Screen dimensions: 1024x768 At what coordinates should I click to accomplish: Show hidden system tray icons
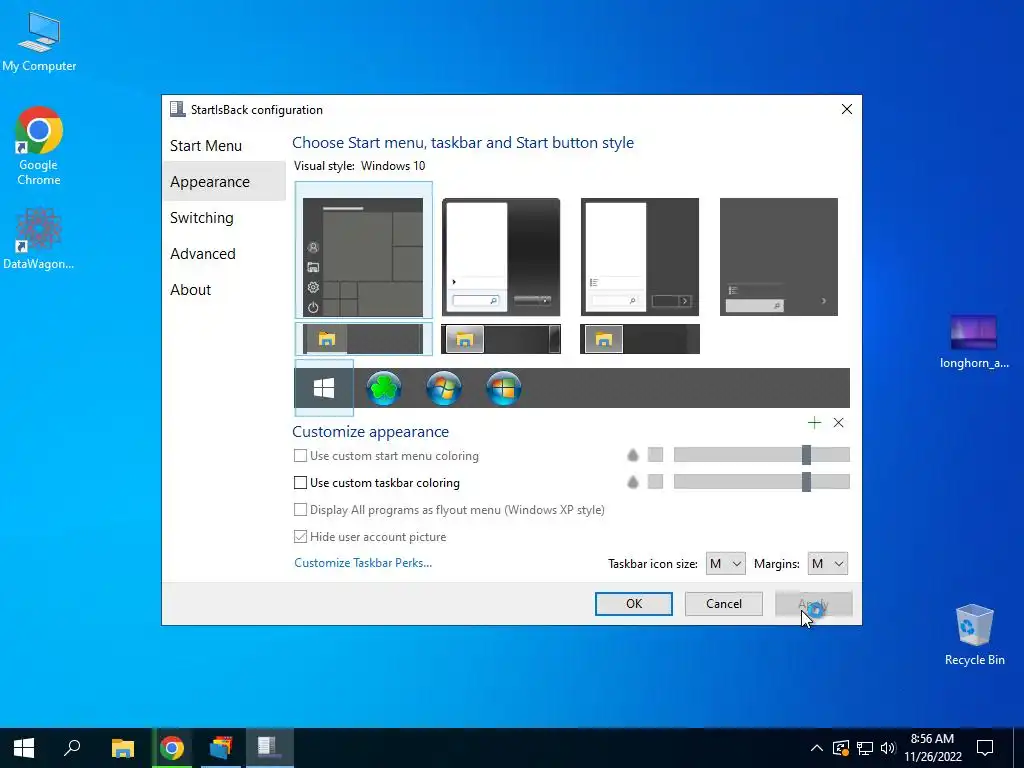(x=816, y=748)
